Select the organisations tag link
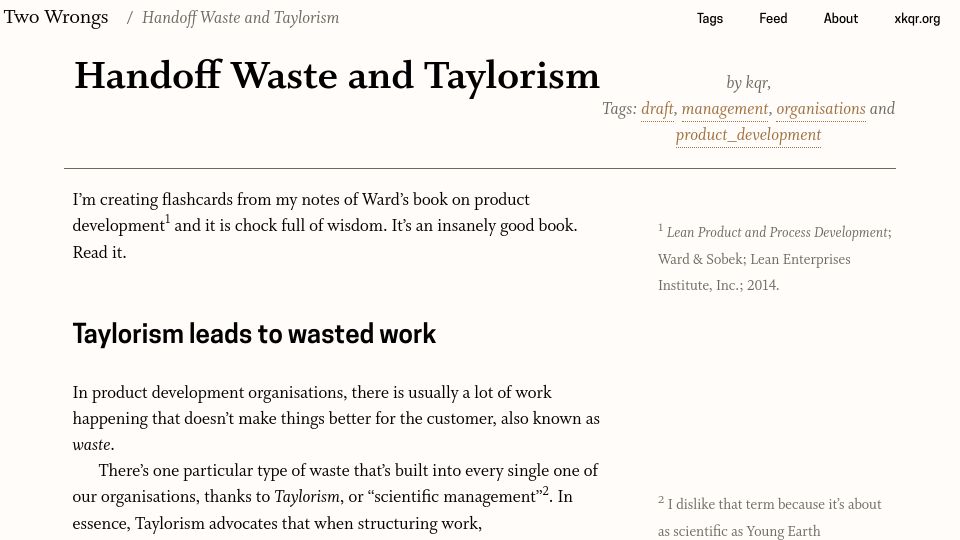 [x=821, y=109]
